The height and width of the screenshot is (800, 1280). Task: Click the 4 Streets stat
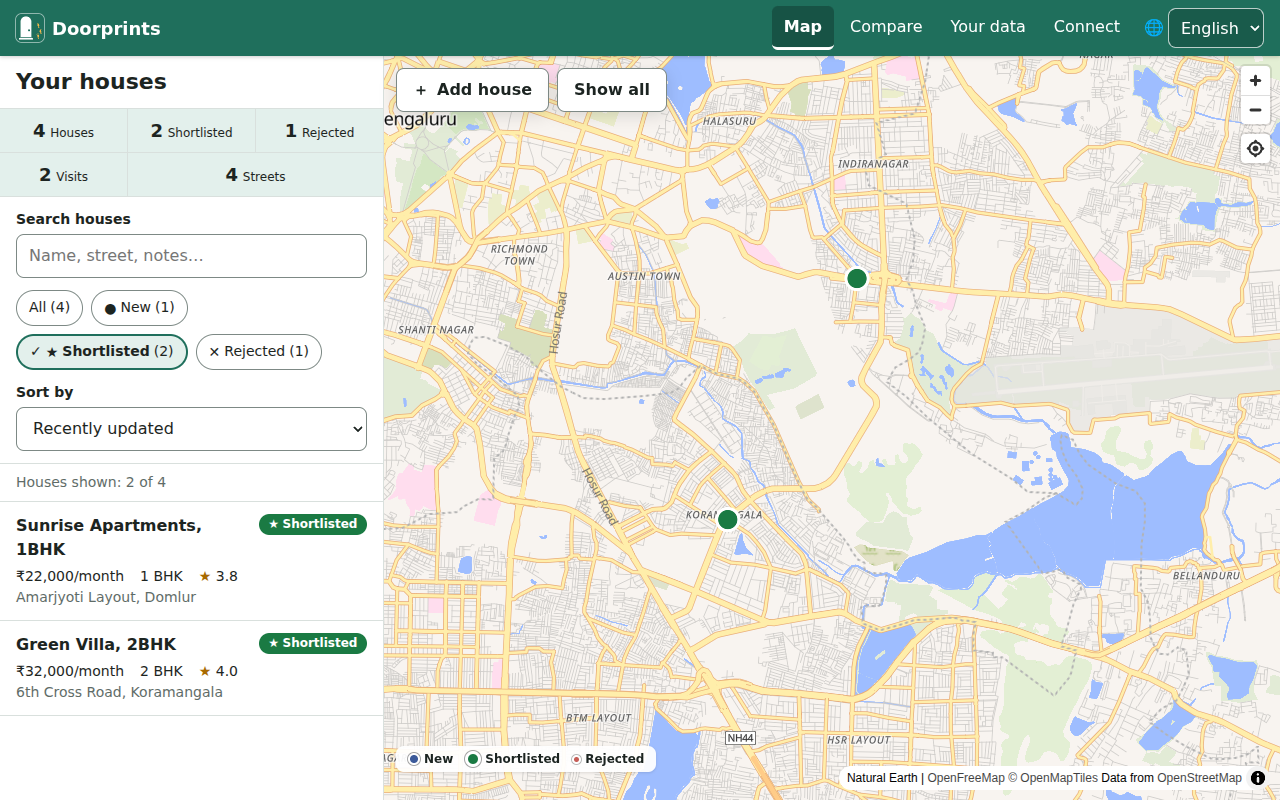point(256,175)
